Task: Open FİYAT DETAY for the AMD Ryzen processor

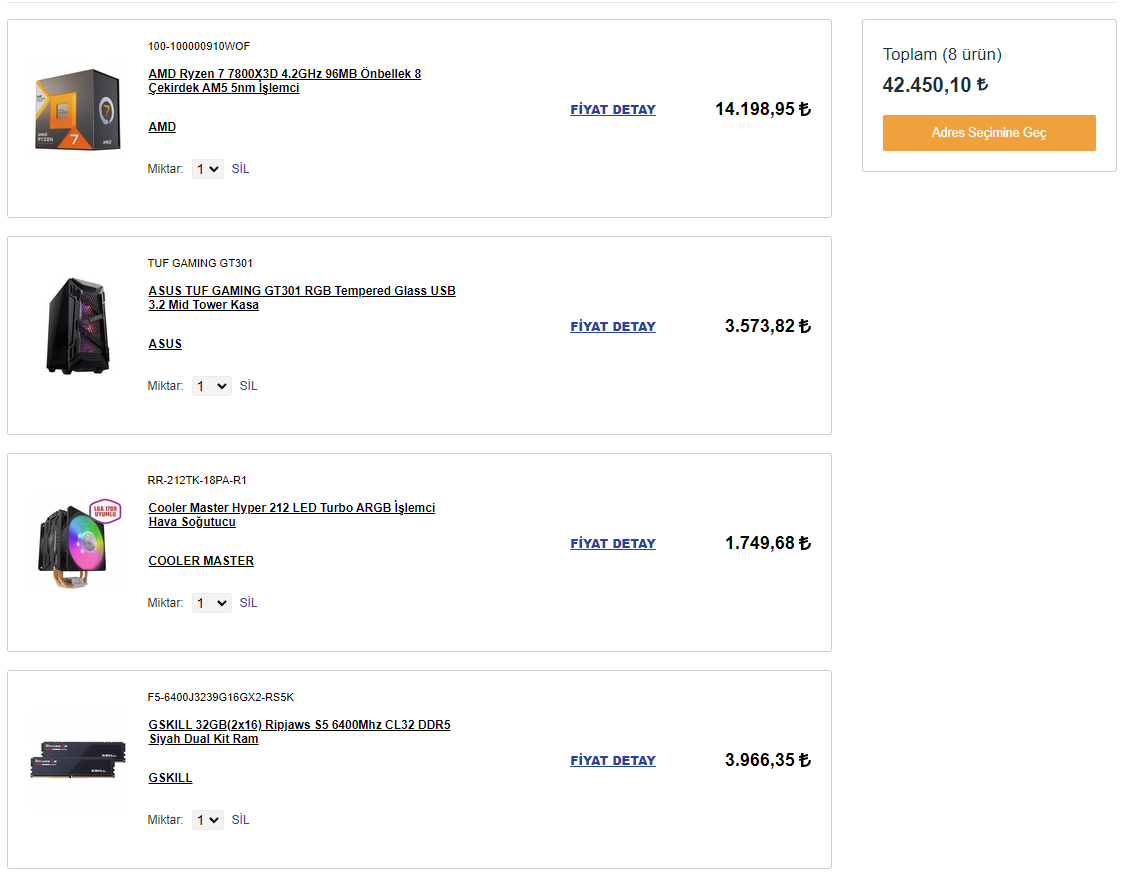Action: 613,110
